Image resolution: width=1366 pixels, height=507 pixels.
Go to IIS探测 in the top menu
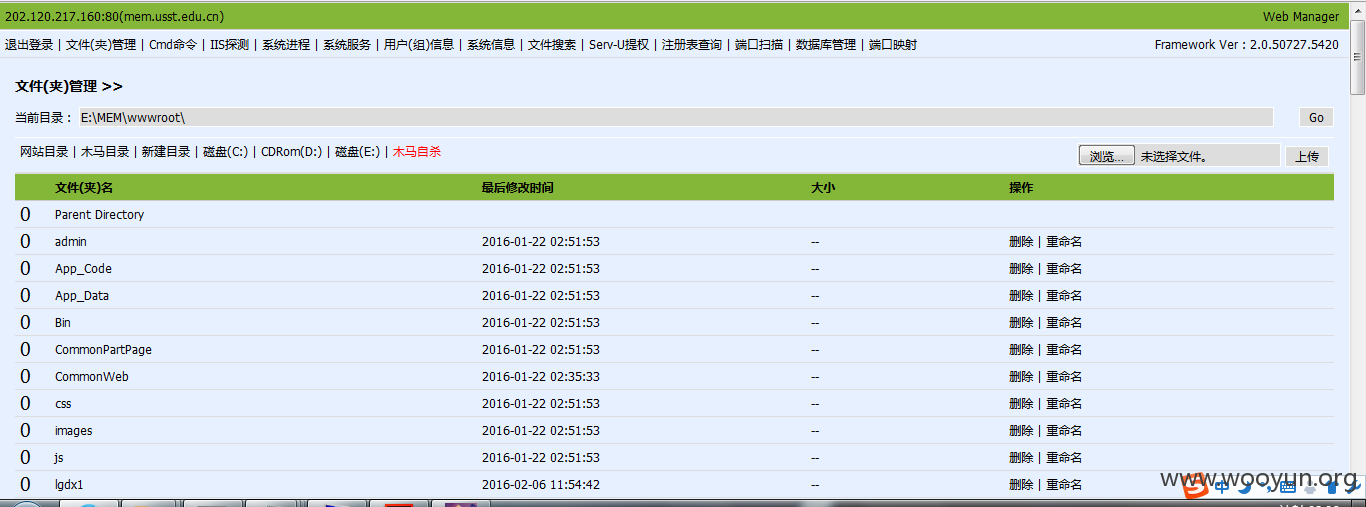coord(229,45)
